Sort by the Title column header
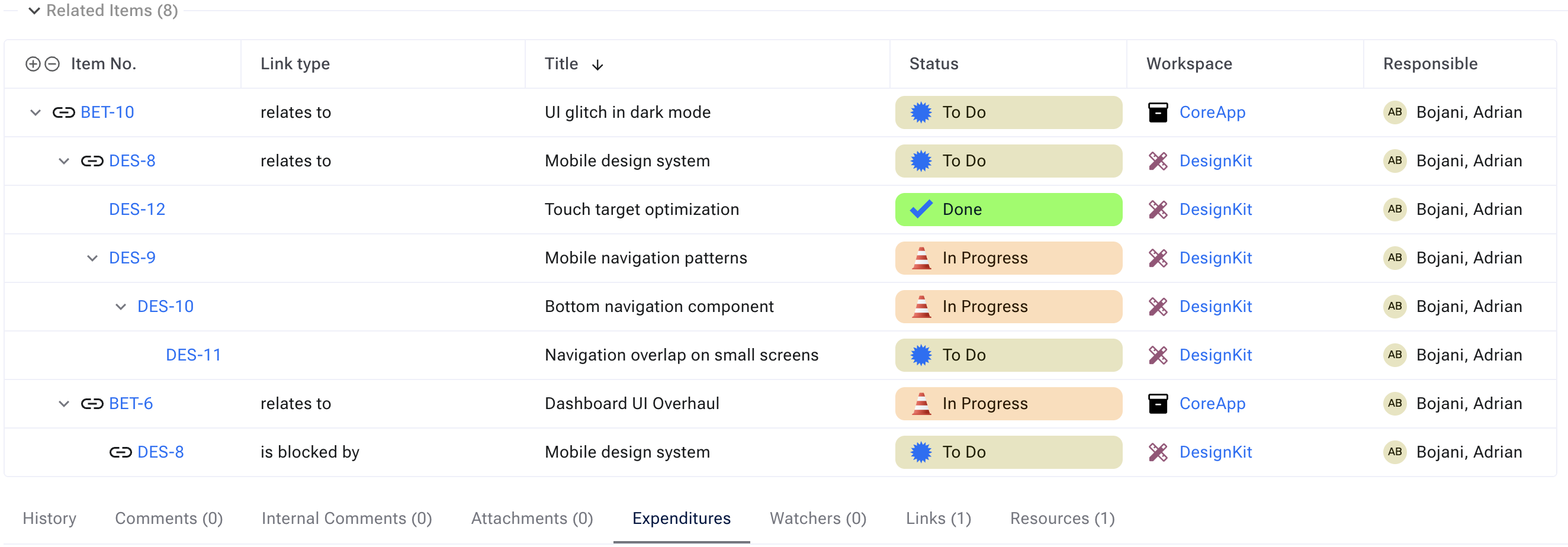The height and width of the screenshot is (547, 1568). tap(561, 64)
